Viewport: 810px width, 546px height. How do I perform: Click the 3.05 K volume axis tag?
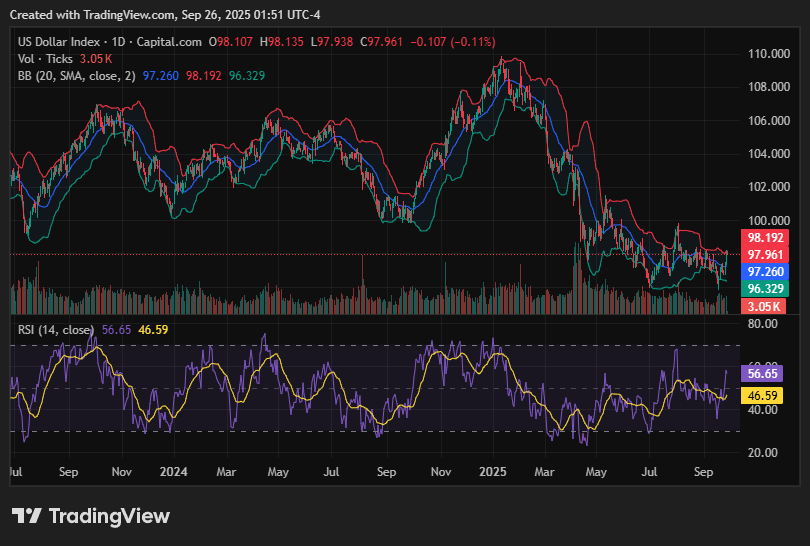pyautogui.click(x=764, y=306)
